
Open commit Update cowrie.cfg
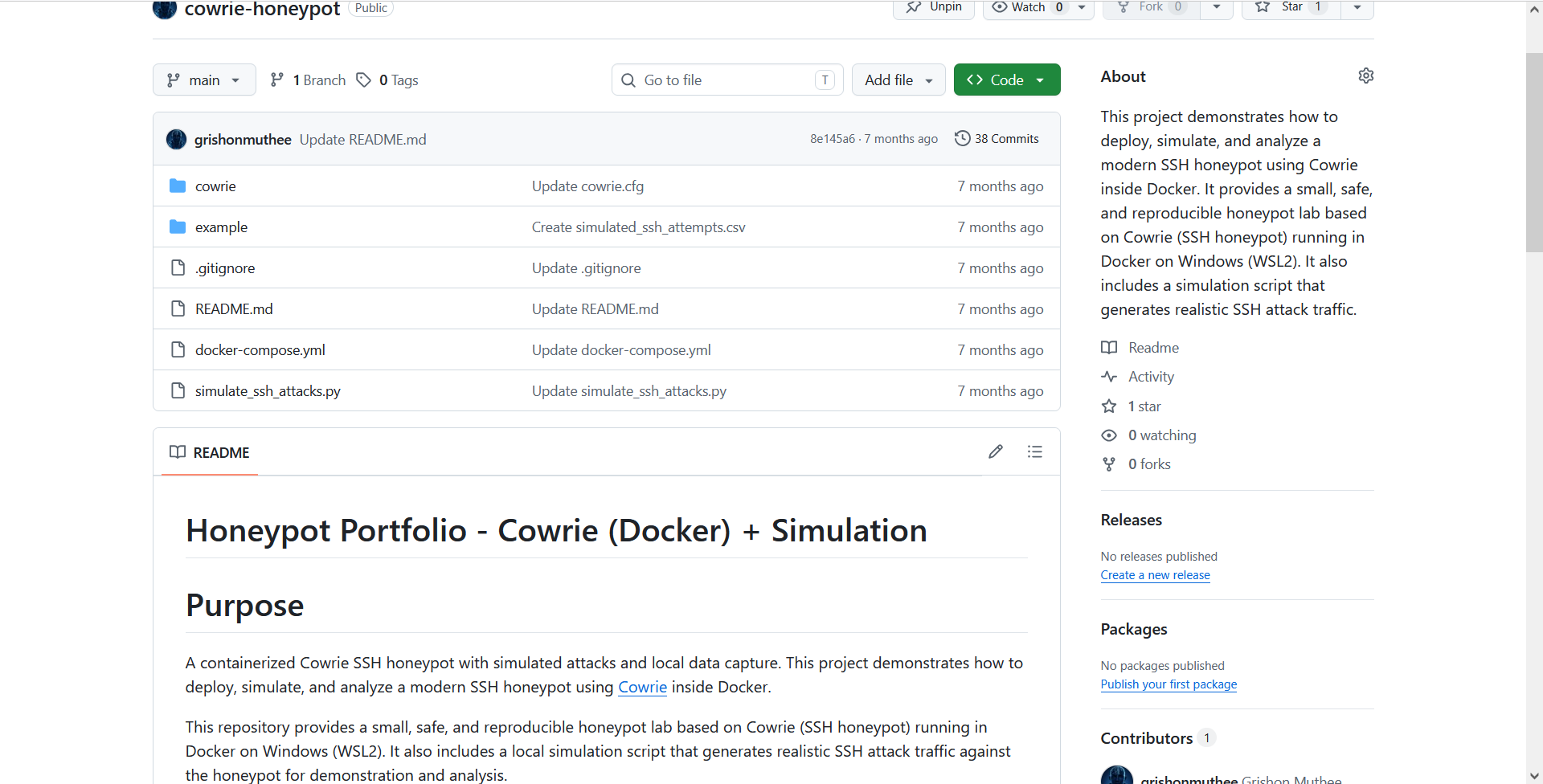587,186
